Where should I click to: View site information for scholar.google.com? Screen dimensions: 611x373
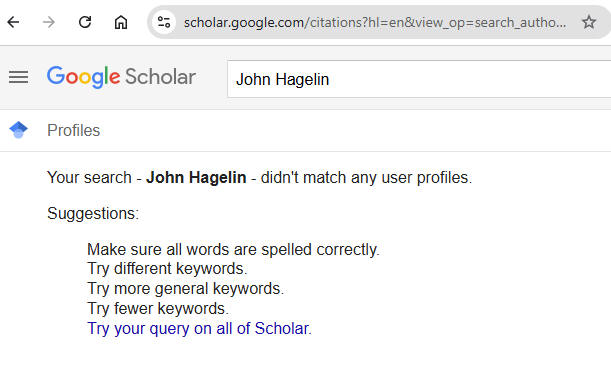point(164,22)
